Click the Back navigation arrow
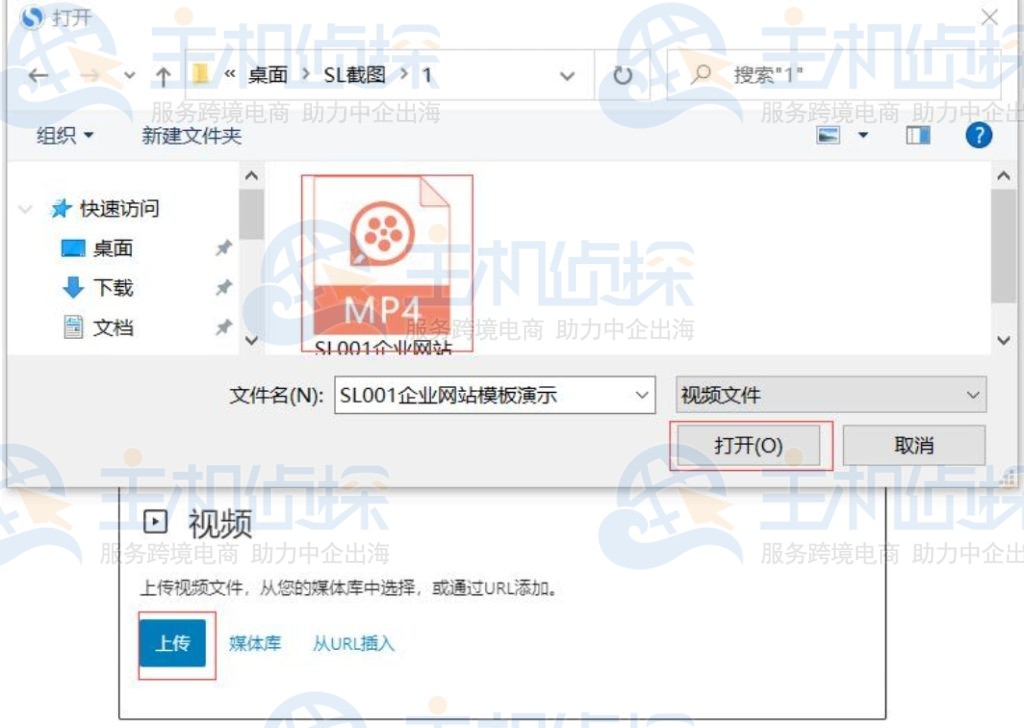This screenshot has height=728, width=1024. pos(38,76)
